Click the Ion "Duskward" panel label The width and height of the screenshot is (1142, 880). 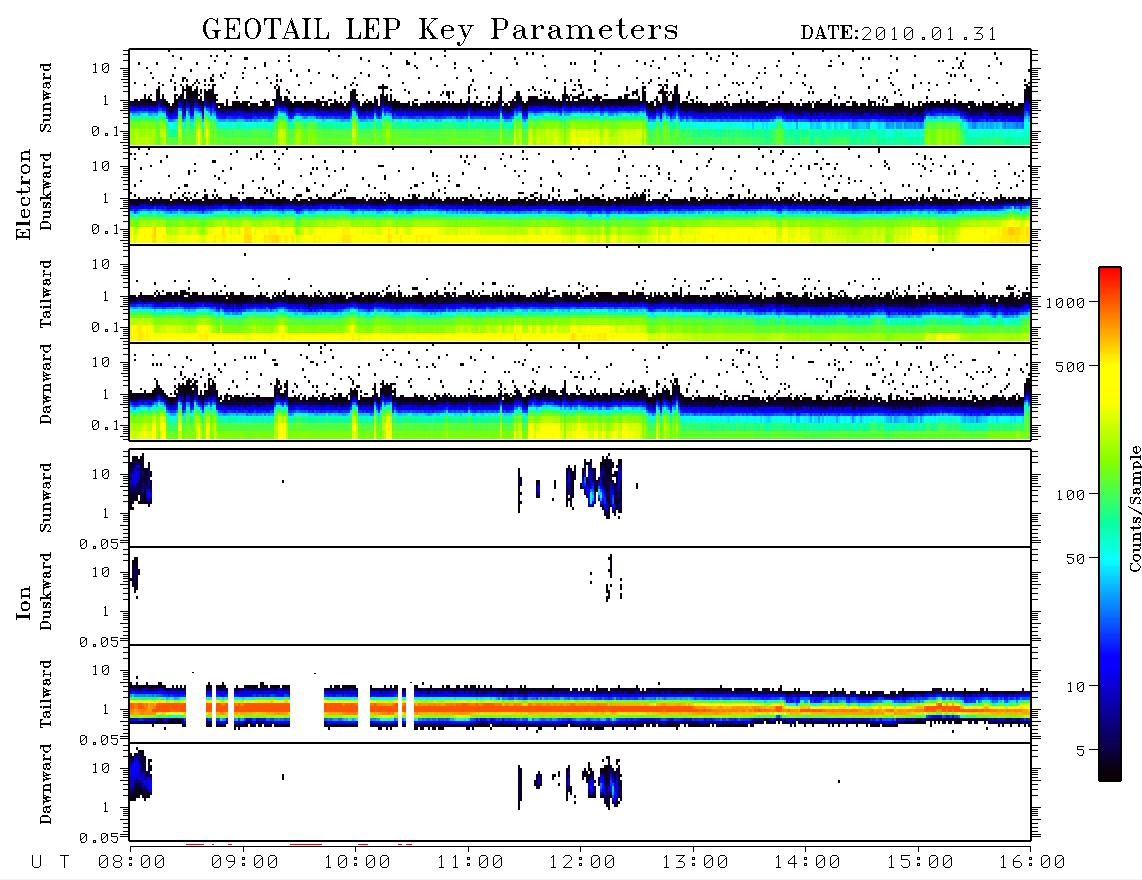click(x=46, y=591)
